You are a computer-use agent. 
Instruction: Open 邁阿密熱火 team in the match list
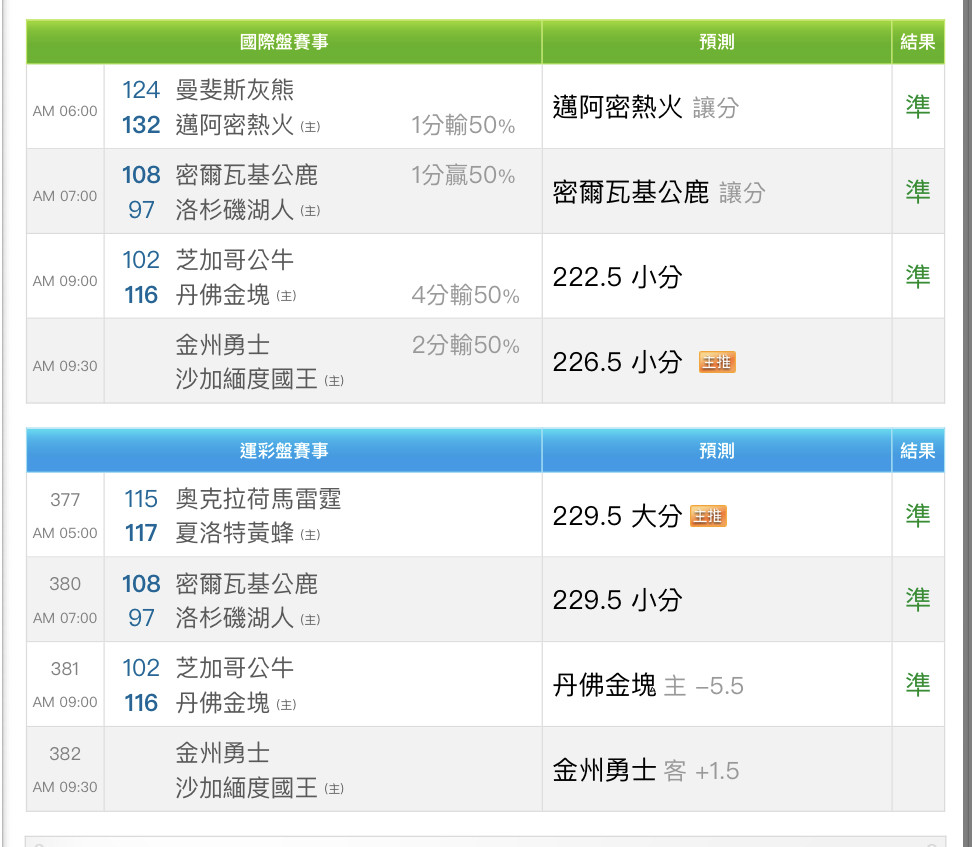point(234,125)
